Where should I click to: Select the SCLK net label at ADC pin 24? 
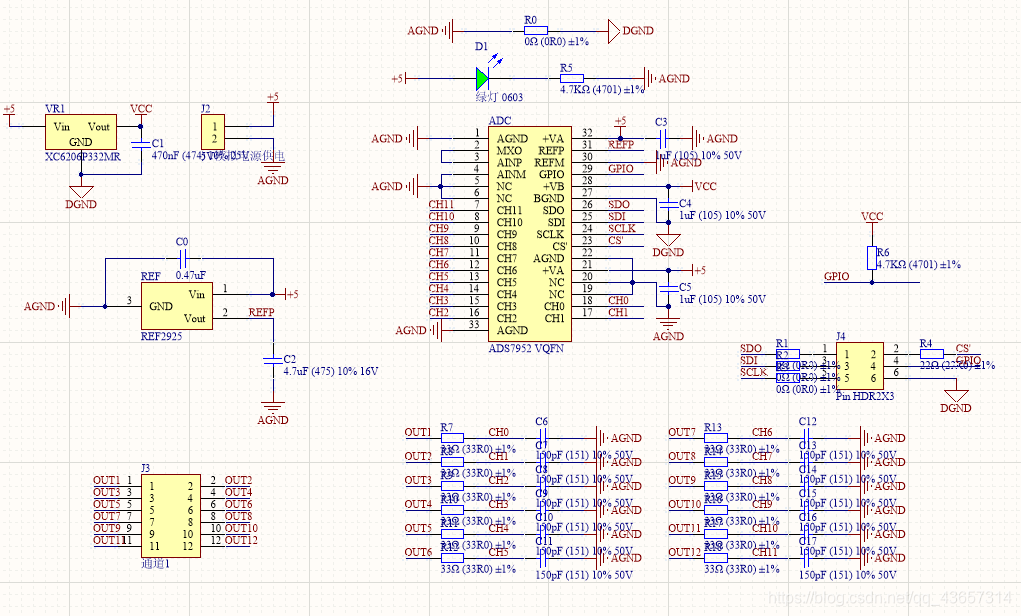(622, 229)
